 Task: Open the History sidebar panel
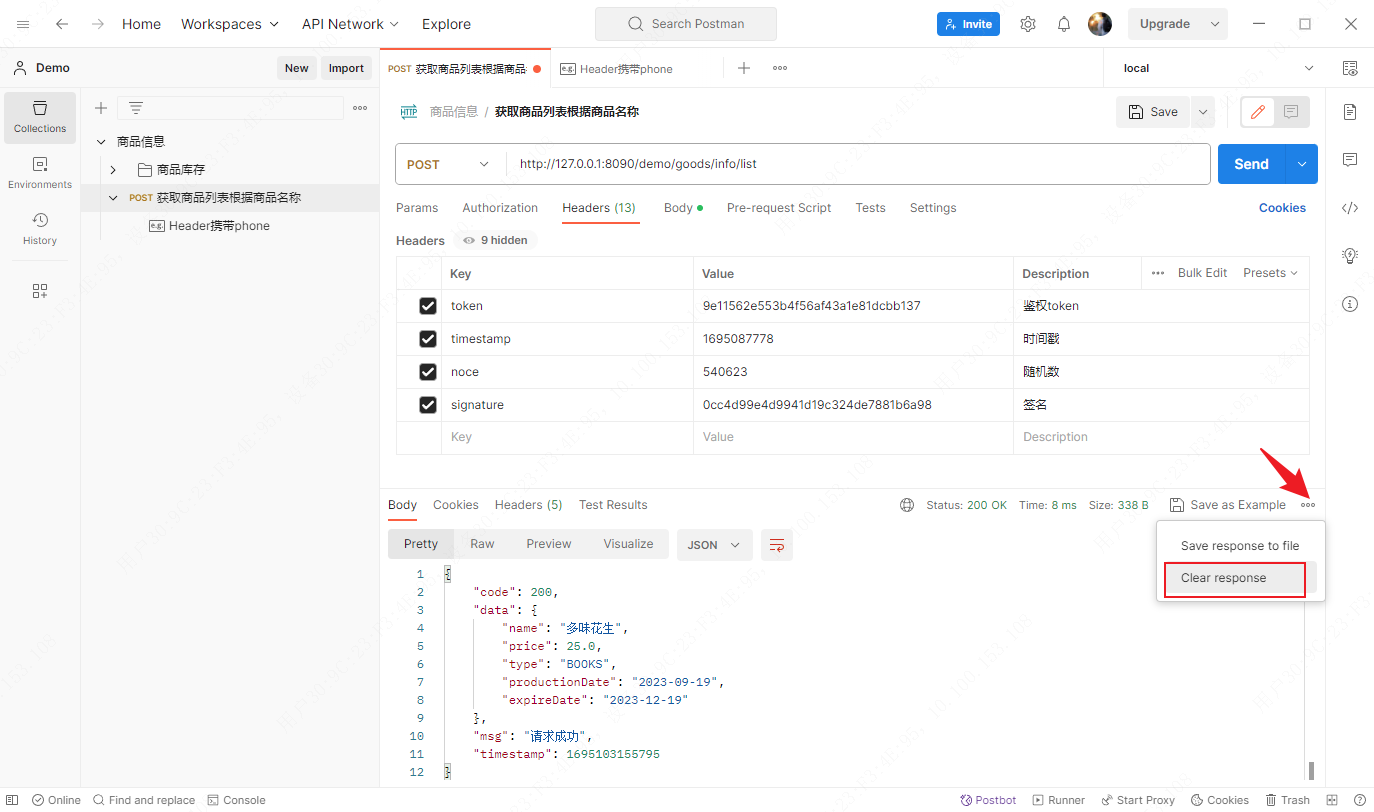click(40, 229)
